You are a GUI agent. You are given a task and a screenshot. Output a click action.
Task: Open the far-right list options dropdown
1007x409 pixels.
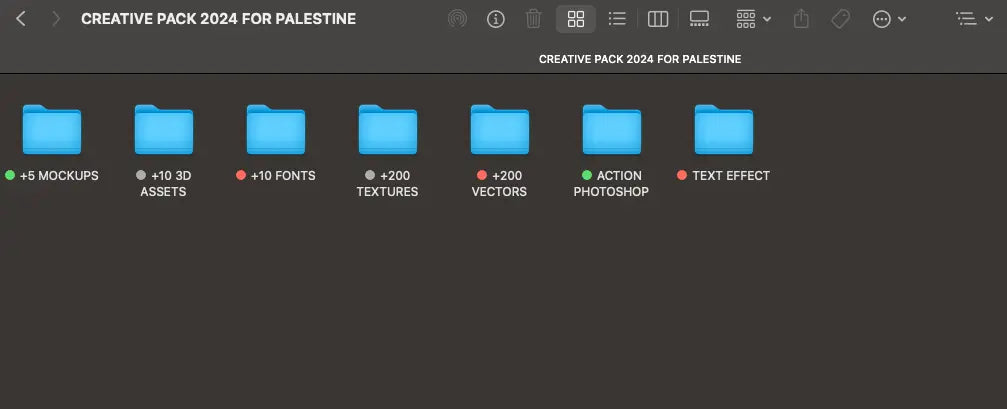pyautogui.click(x=972, y=19)
